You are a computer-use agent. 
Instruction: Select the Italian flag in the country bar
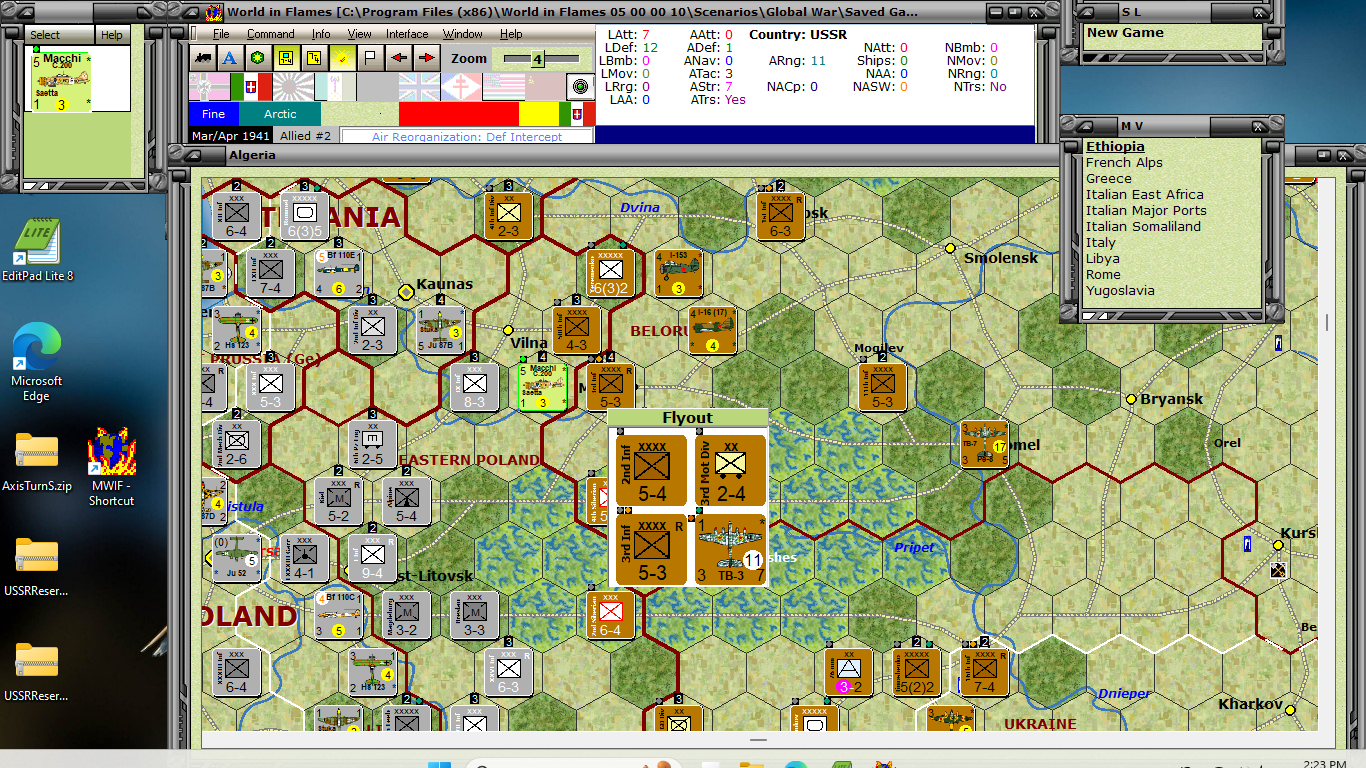pos(251,87)
